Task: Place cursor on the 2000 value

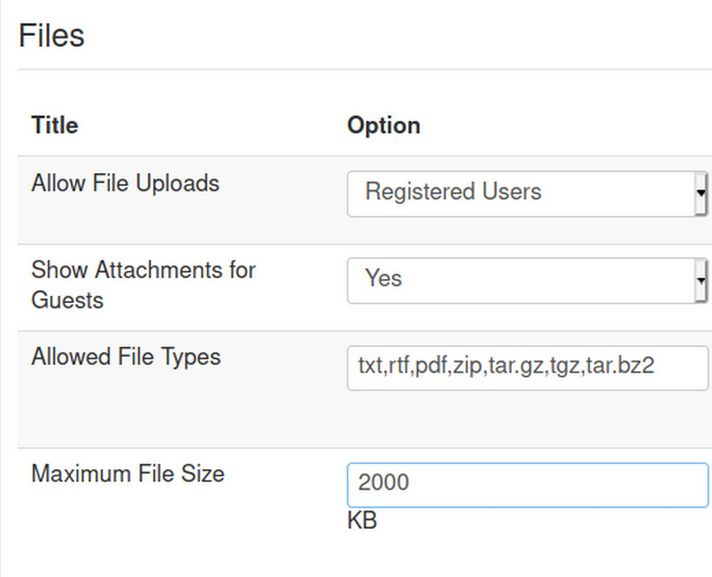Action: 384,483
